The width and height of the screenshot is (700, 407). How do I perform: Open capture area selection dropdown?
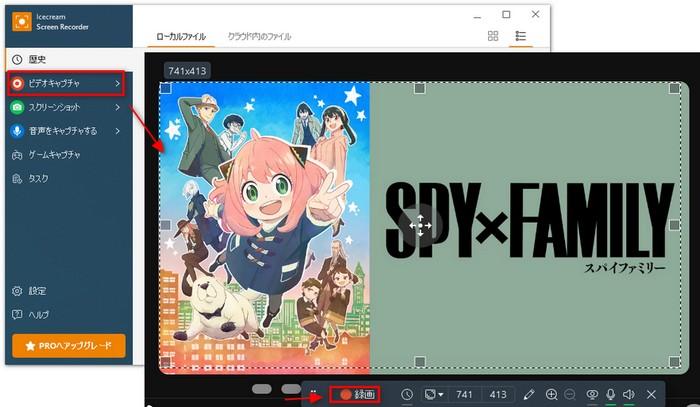click(x=434, y=395)
